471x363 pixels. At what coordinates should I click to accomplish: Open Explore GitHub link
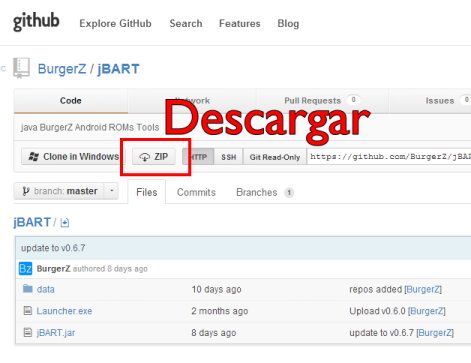coord(115,24)
